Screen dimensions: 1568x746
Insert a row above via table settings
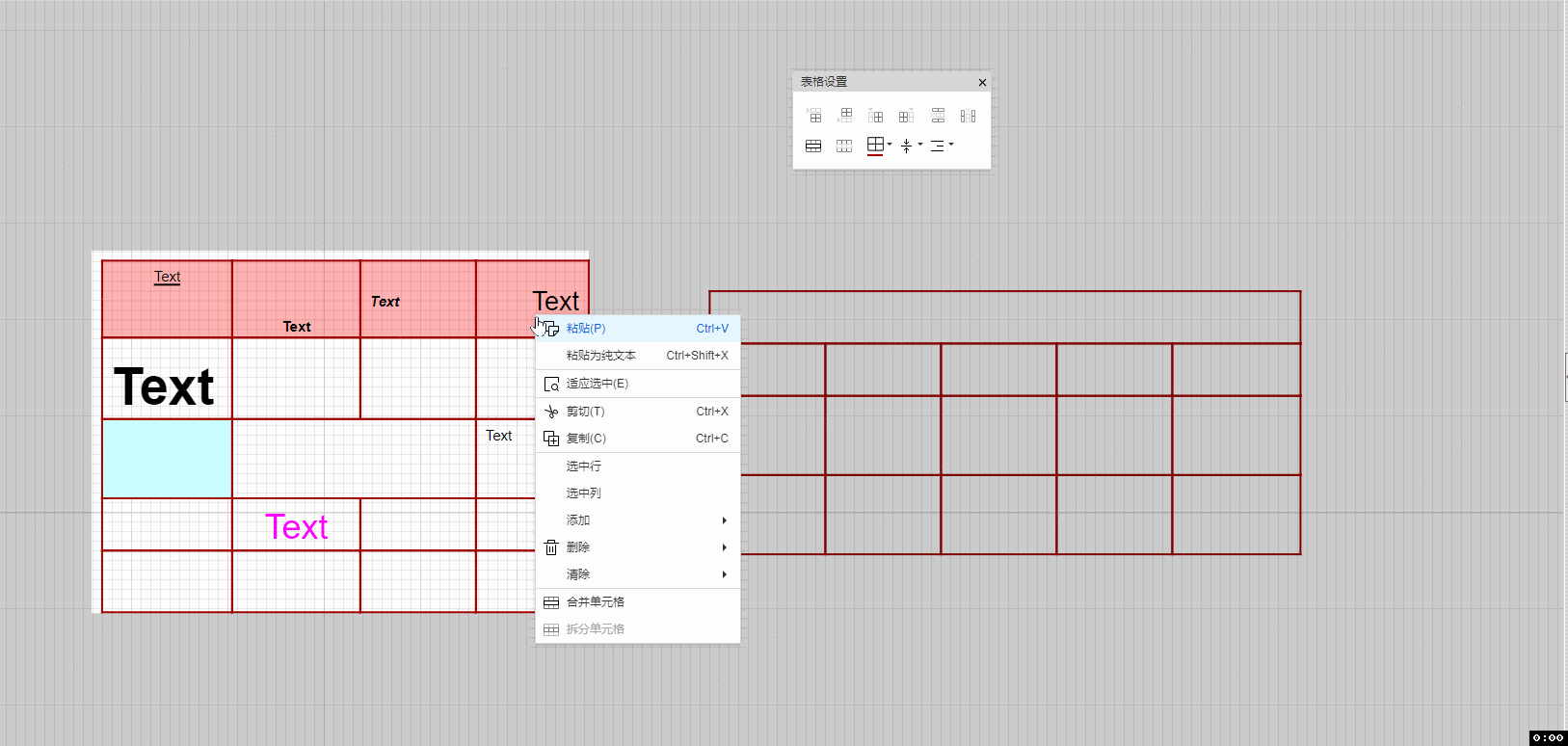814,116
